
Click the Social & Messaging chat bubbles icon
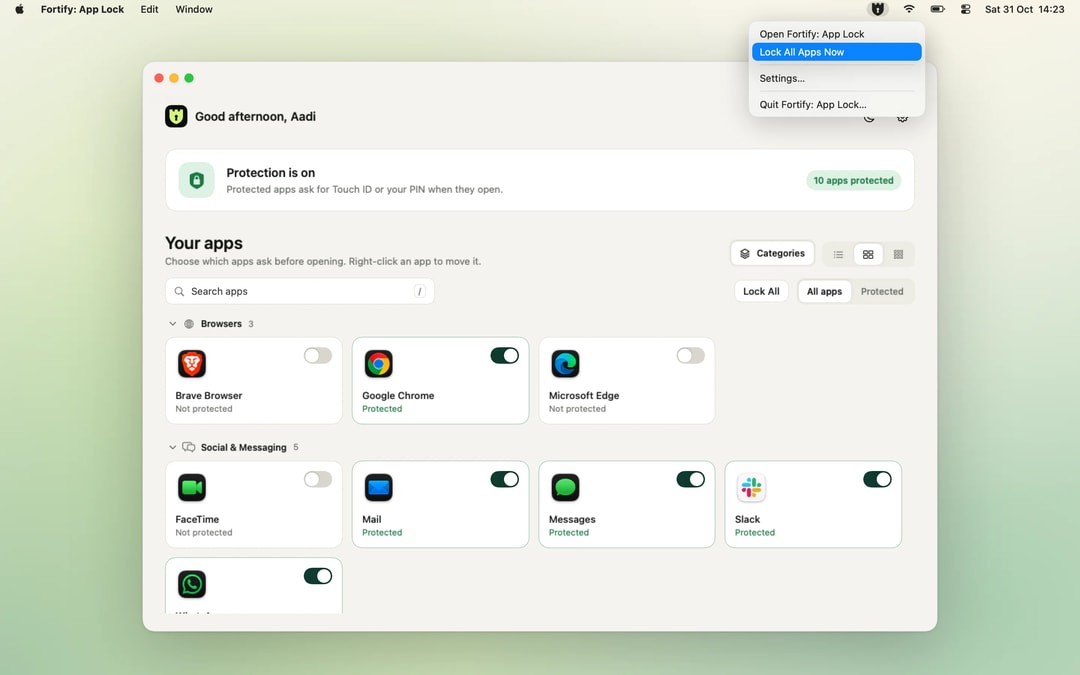pos(189,447)
